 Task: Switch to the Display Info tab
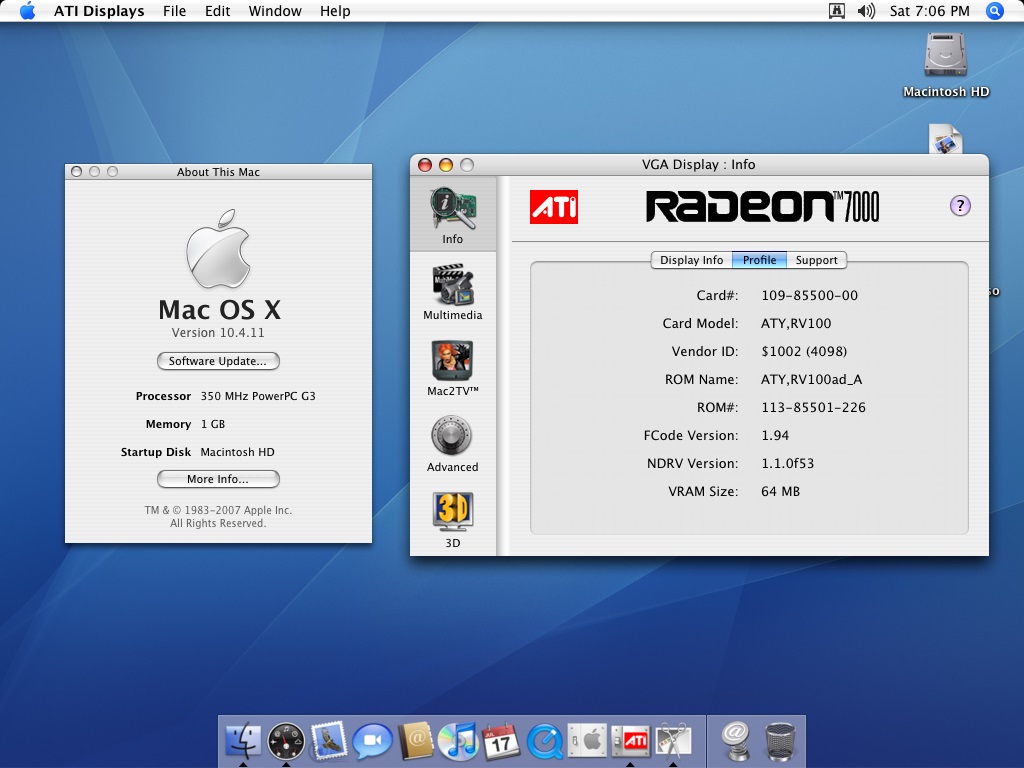point(691,260)
